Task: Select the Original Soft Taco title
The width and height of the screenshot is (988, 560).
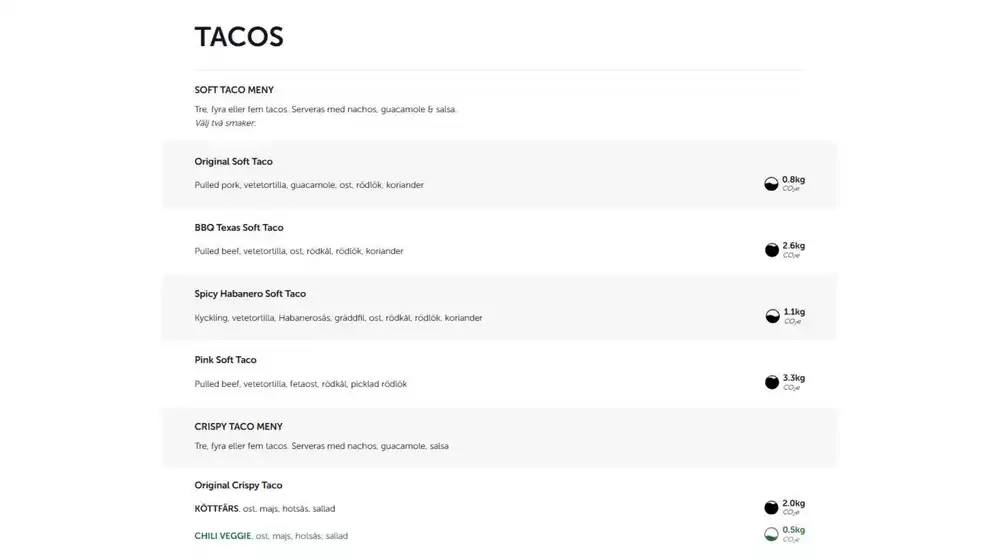Action: [233, 162]
